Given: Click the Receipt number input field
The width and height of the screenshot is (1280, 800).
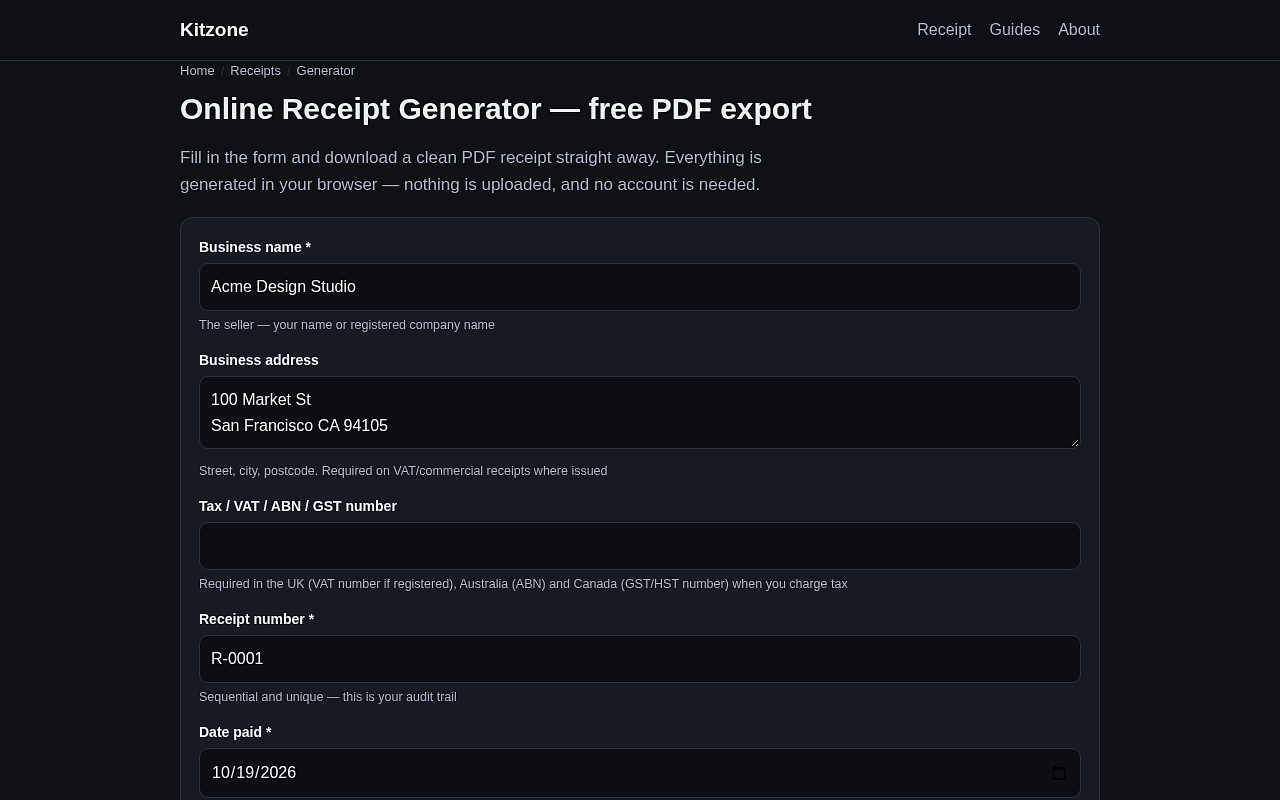Looking at the screenshot, I should [640, 659].
